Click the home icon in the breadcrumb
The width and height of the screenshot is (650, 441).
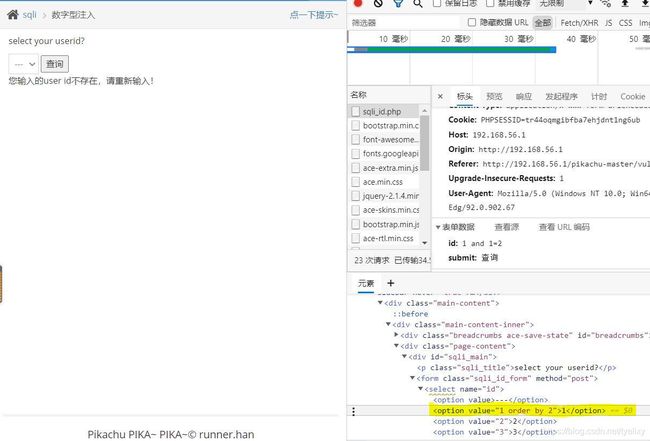click(x=13, y=15)
